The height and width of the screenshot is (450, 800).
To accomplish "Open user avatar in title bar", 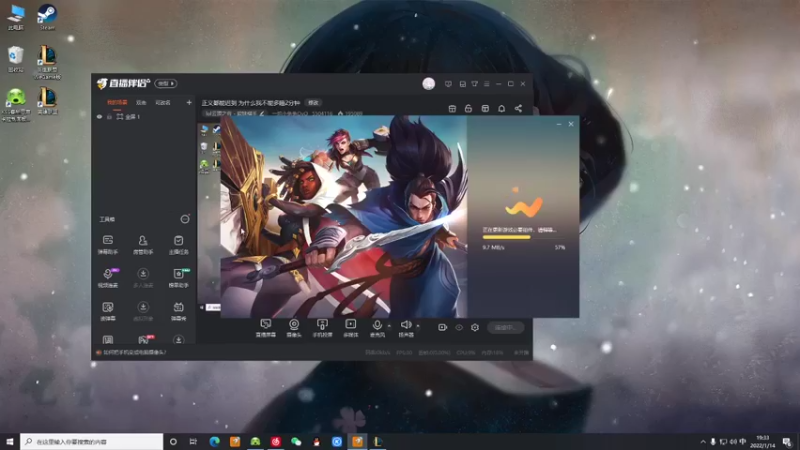I will [429, 84].
